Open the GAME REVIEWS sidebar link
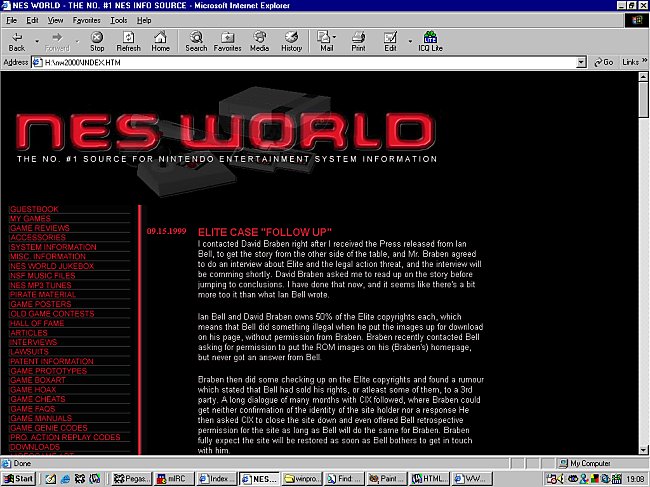This screenshot has width=650, height=487. 40,228
